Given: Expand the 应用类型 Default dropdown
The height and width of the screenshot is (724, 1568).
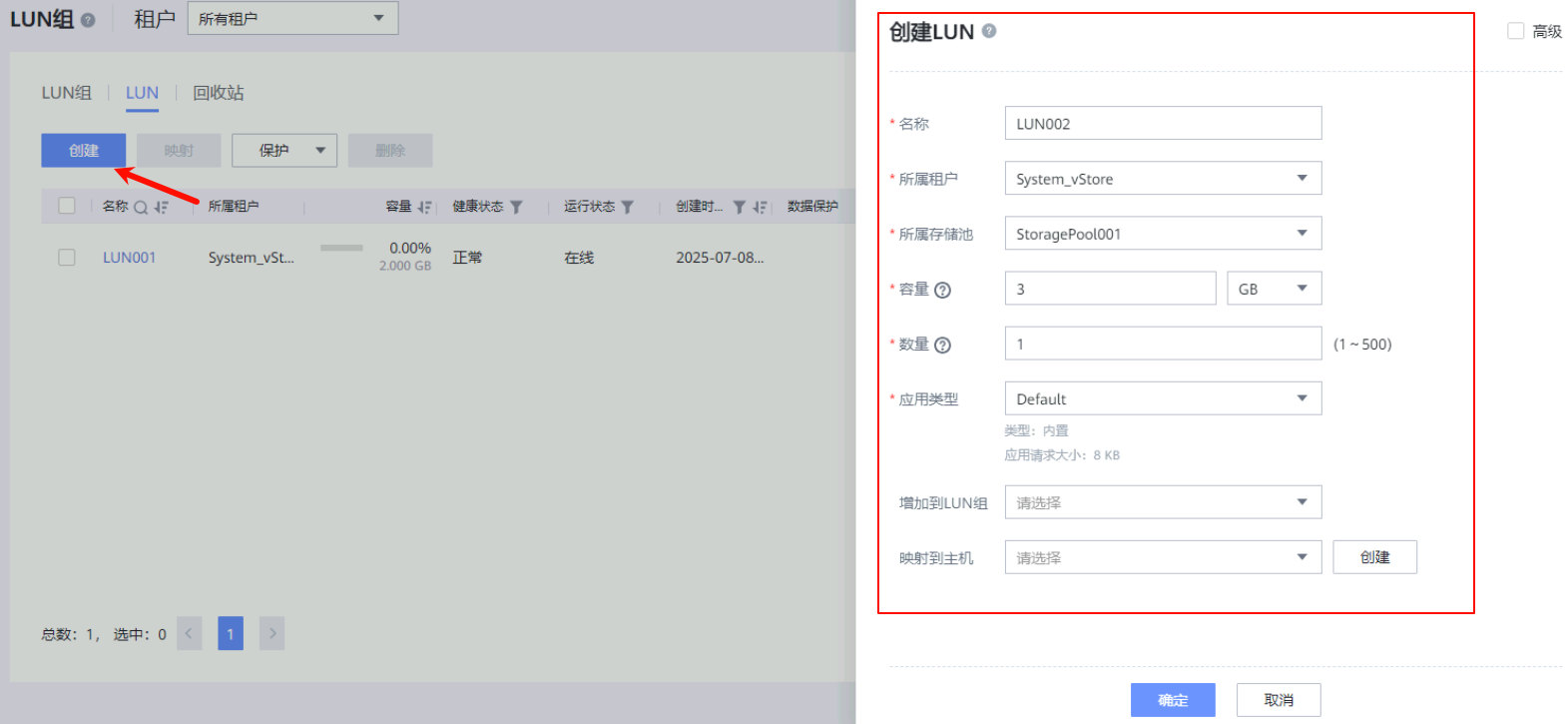Looking at the screenshot, I should (1163, 398).
